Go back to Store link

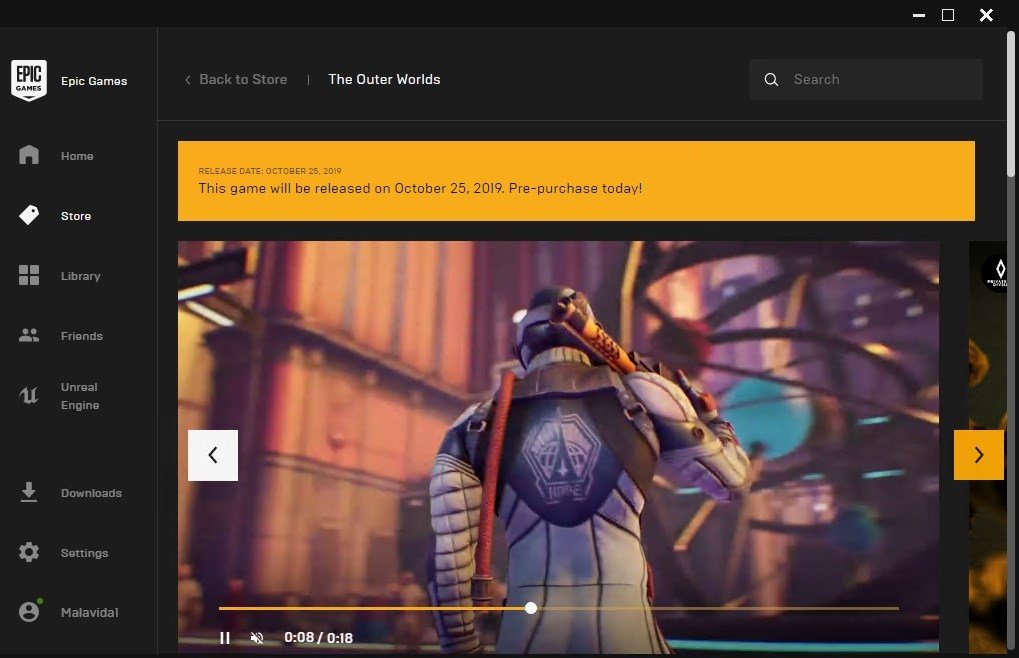point(236,80)
